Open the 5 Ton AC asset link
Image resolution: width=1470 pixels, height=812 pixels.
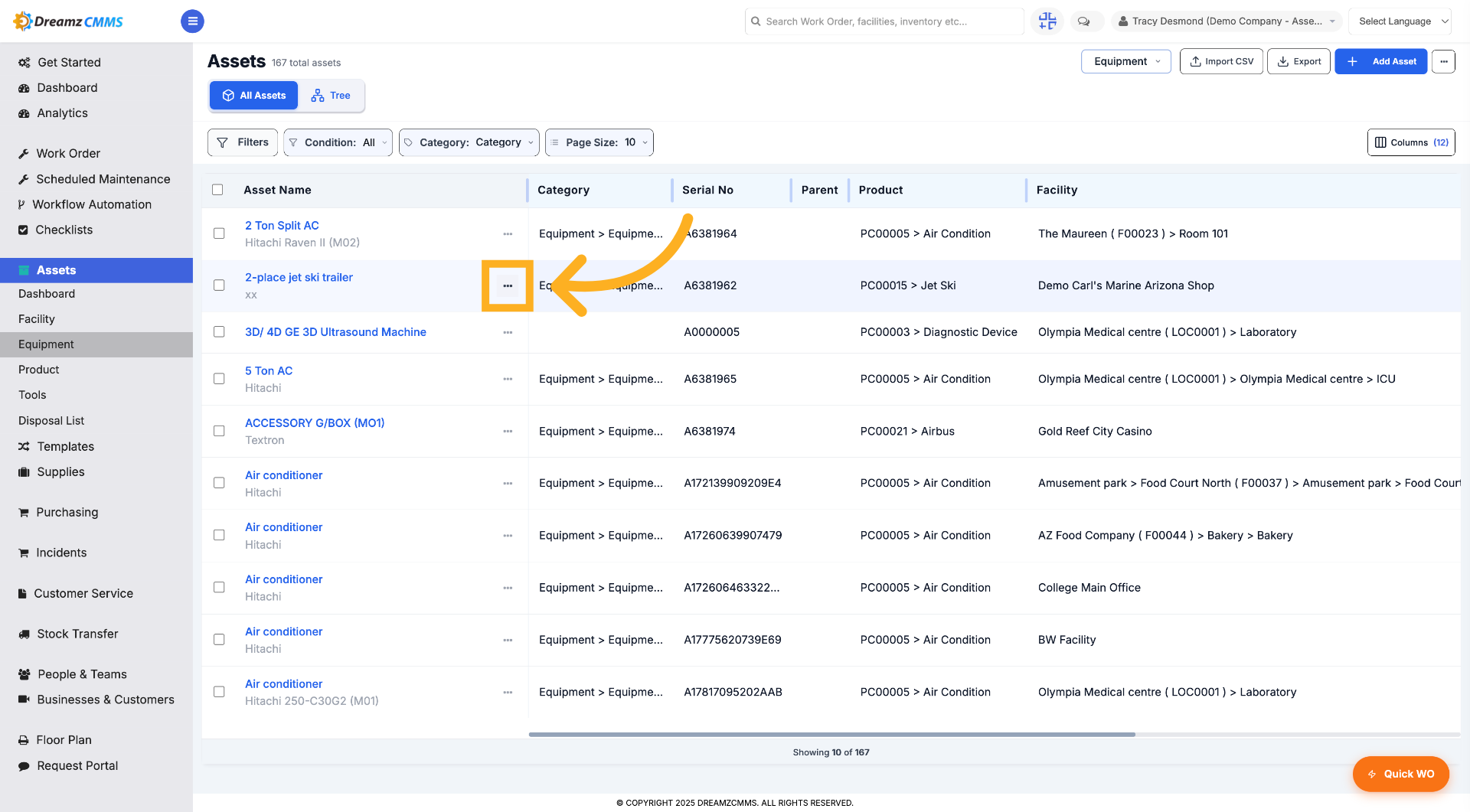269,370
